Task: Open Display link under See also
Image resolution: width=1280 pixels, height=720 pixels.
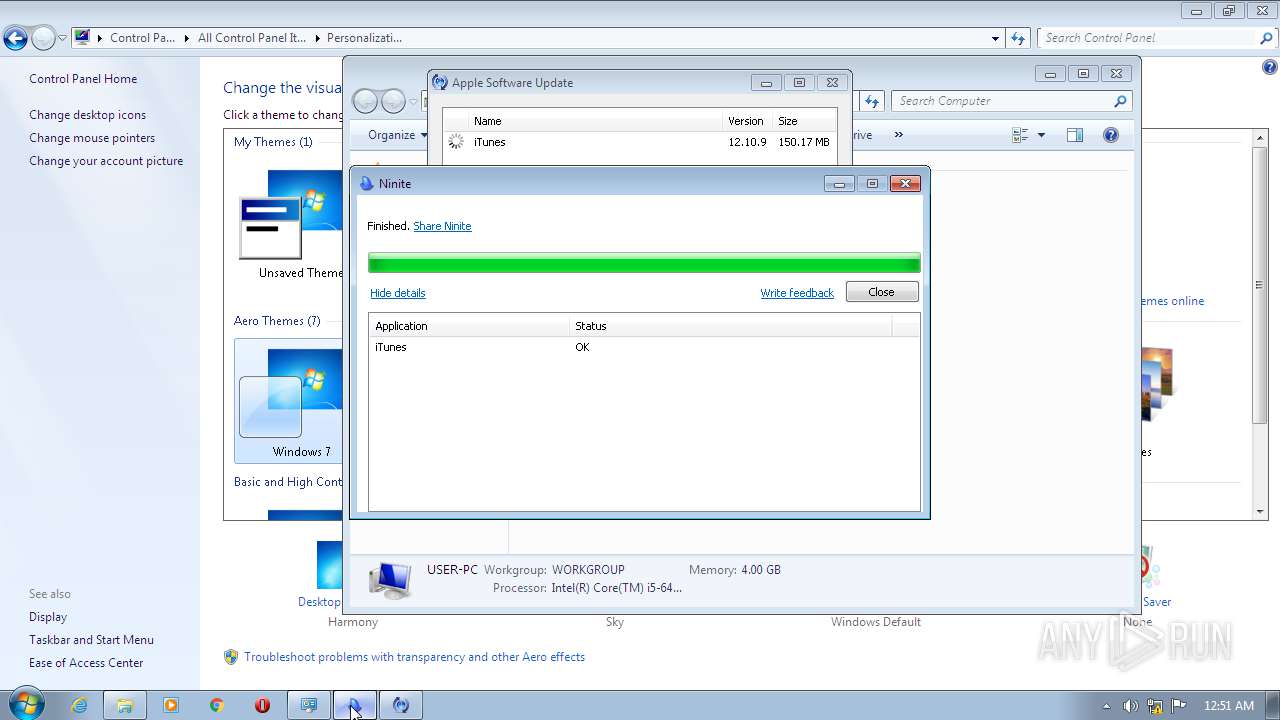Action: click(x=48, y=617)
